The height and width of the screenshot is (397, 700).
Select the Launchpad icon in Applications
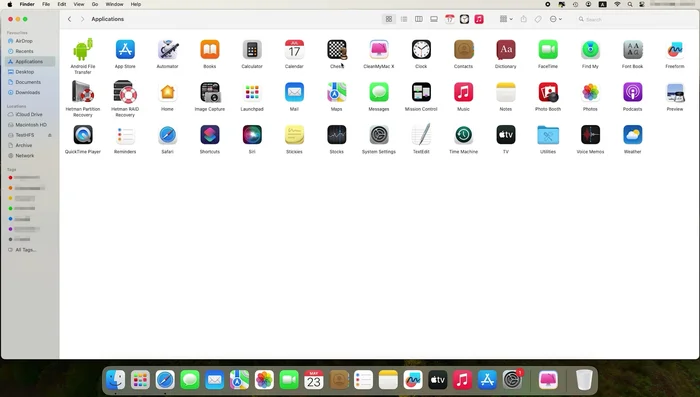pyautogui.click(x=252, y=92)
